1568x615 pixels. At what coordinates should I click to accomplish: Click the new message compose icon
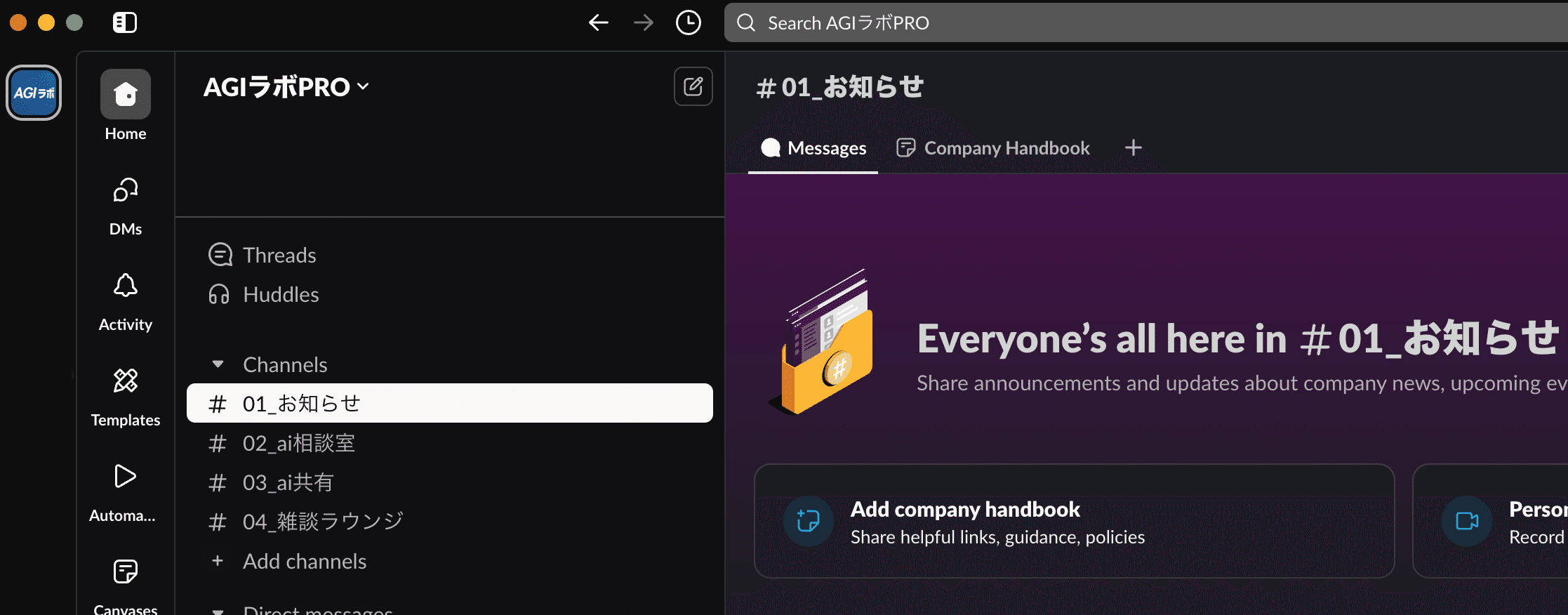(693, 86)
